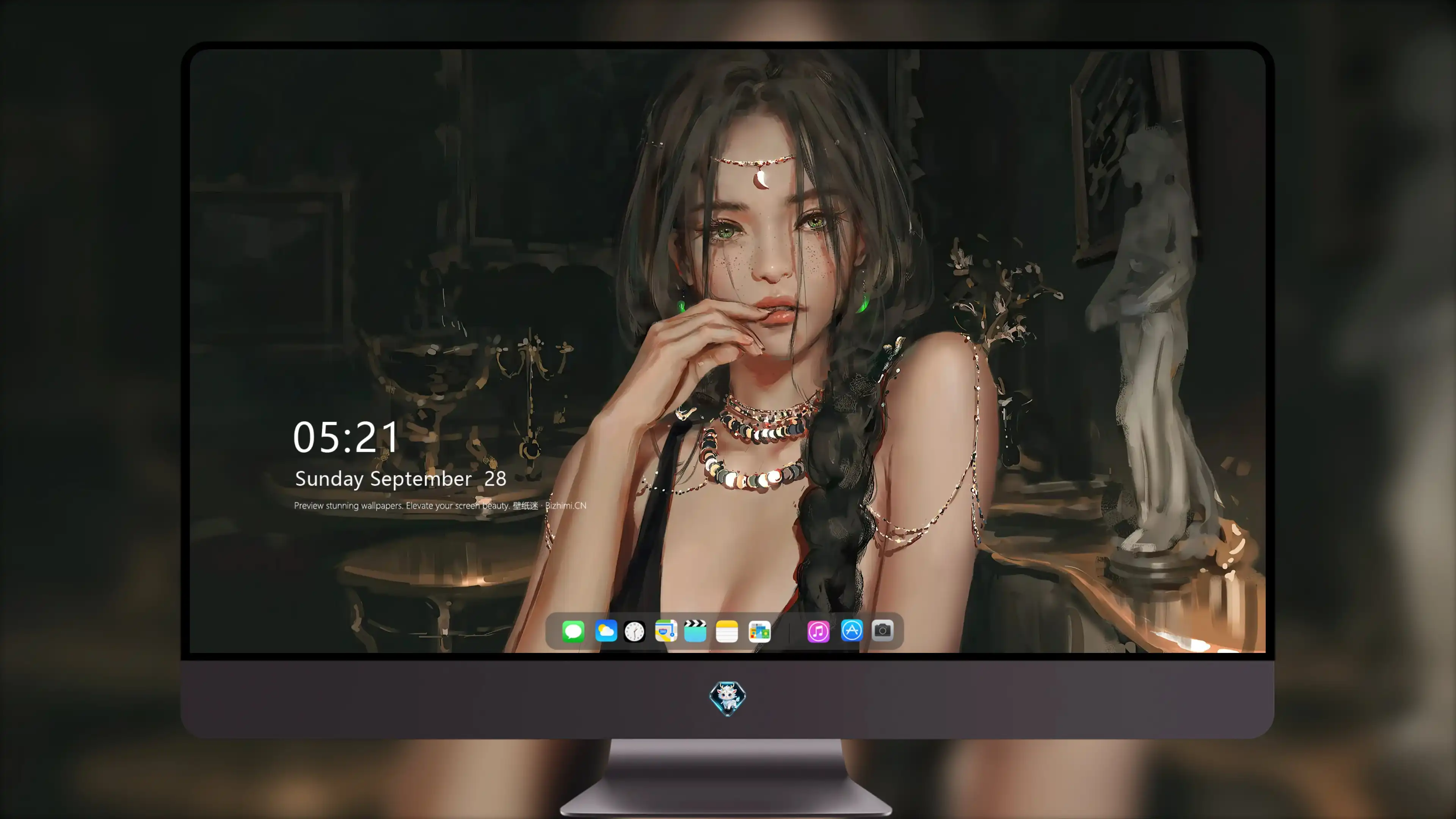Image resolution: width=1456 pixels, height=819 pixels.
Task: Open the Camera app in the dock
Action: pos(882,630)
